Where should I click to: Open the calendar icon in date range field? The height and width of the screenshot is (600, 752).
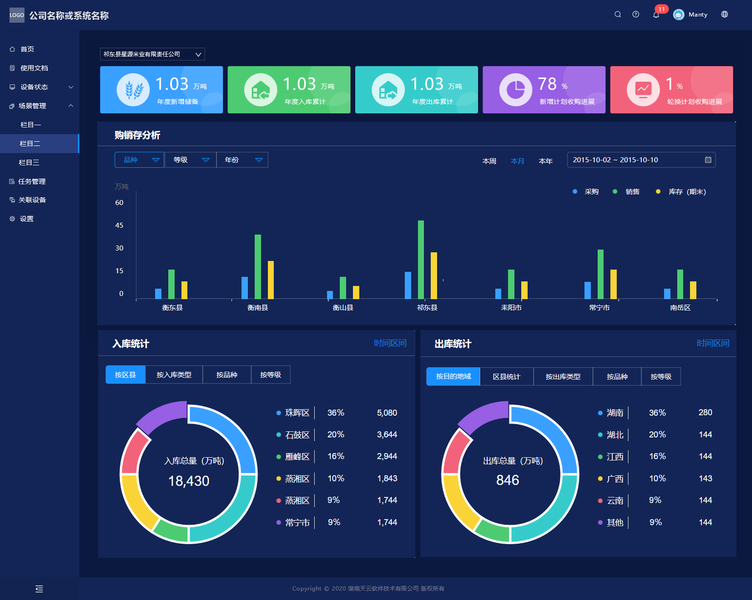[708, 160]
